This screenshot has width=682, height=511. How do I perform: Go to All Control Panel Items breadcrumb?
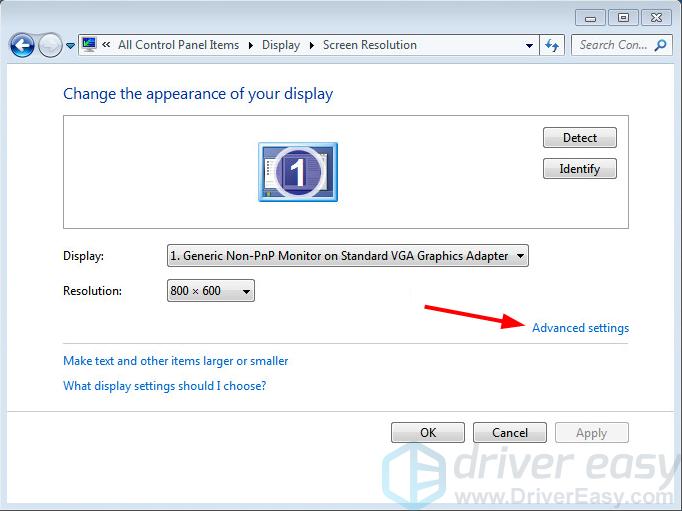[x=178, y=45]
